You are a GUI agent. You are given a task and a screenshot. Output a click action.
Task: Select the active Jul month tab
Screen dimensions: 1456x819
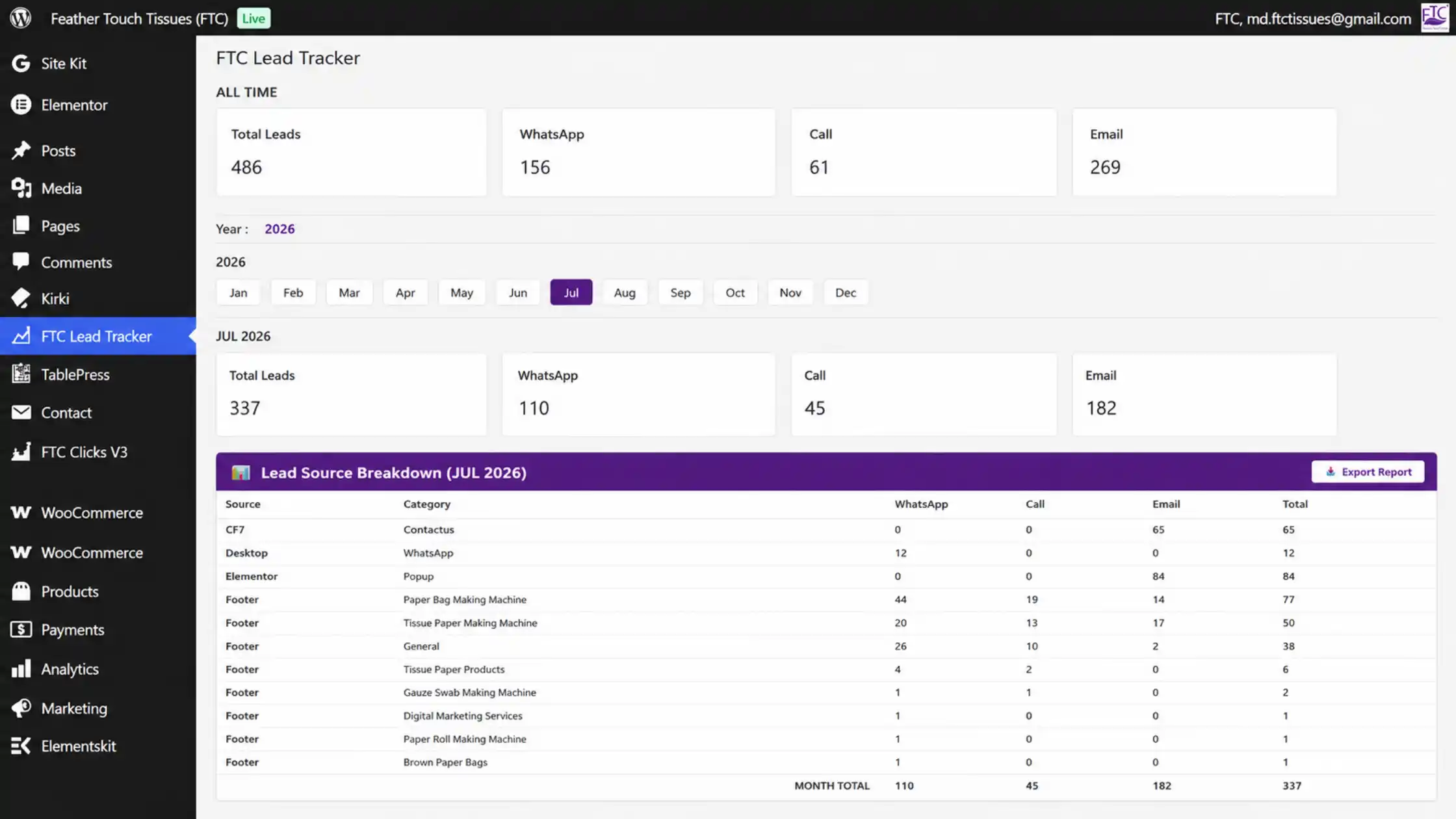(571, 292)
